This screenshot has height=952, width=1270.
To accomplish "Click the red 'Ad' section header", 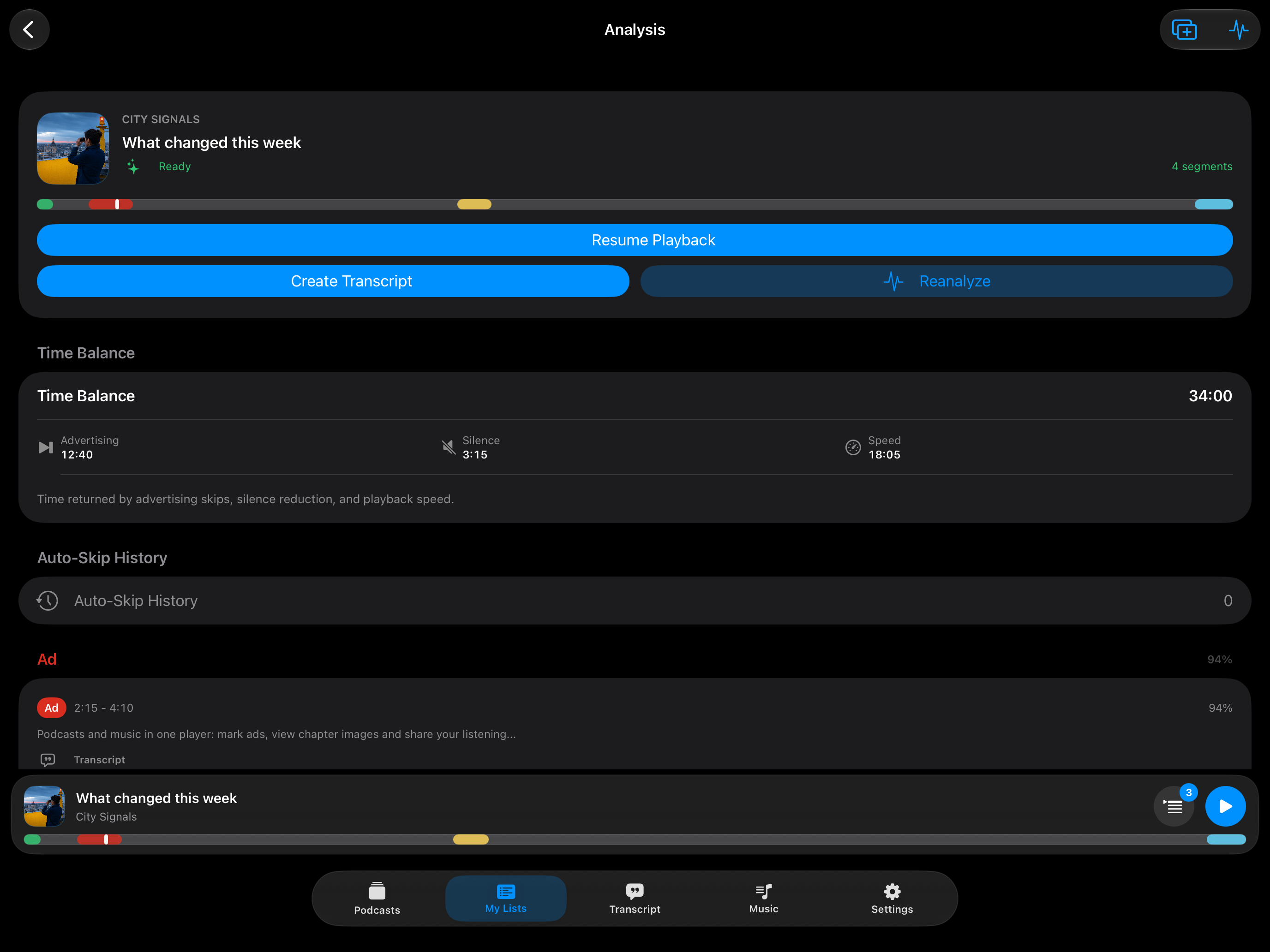I will 47,659.
